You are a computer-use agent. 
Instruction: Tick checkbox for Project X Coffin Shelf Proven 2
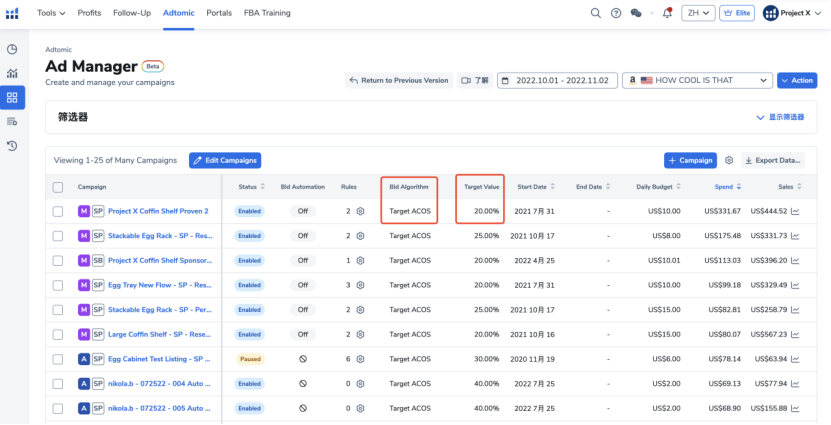pos(58,211)
